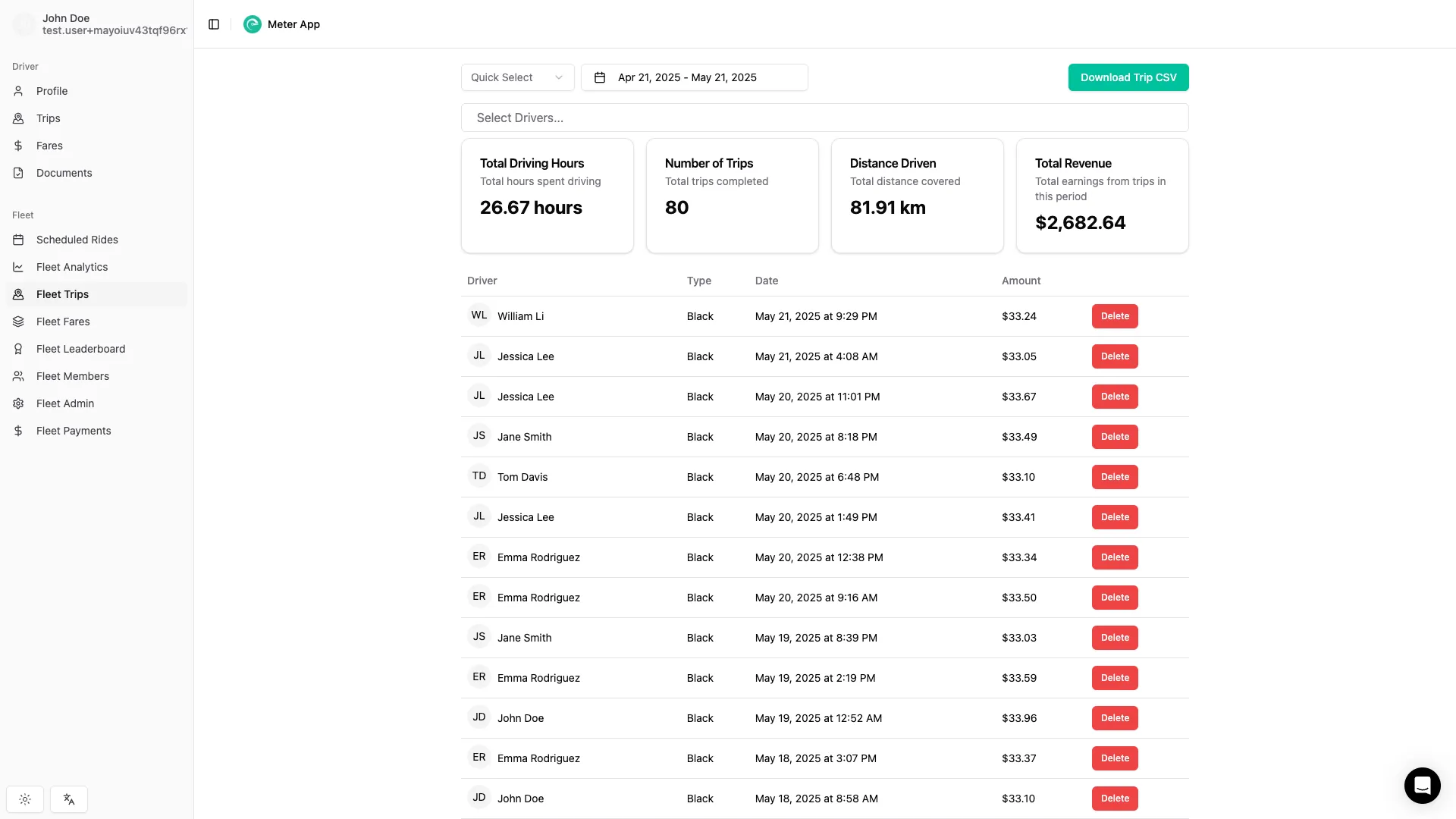The height and width of the screenshot is (819, 1456).
Task: Open the Fleet Analytics section
Action: click(72, 267)
